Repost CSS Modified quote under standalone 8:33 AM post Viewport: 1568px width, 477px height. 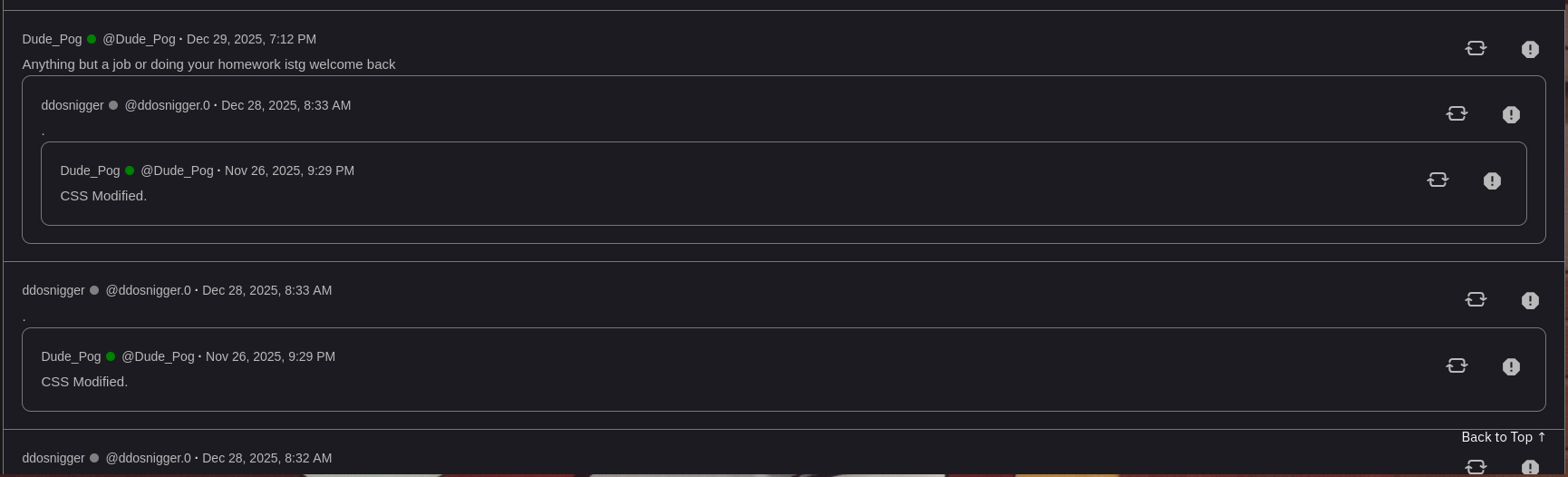pos(1457,365)
